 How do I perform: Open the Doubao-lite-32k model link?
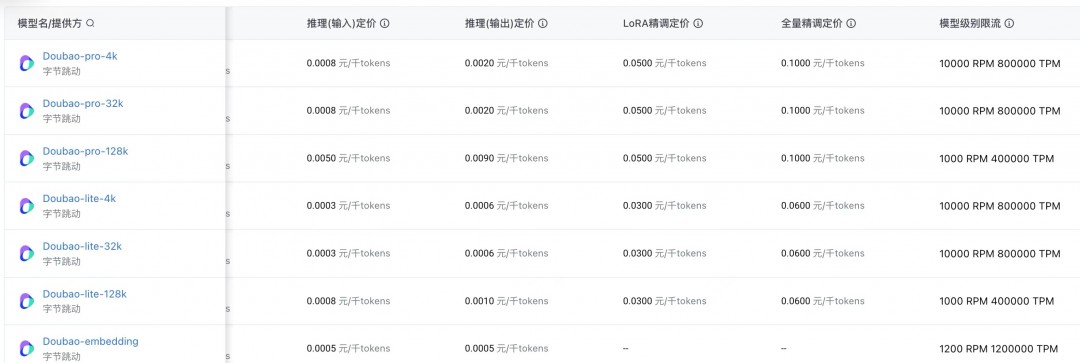coord(82,247)
